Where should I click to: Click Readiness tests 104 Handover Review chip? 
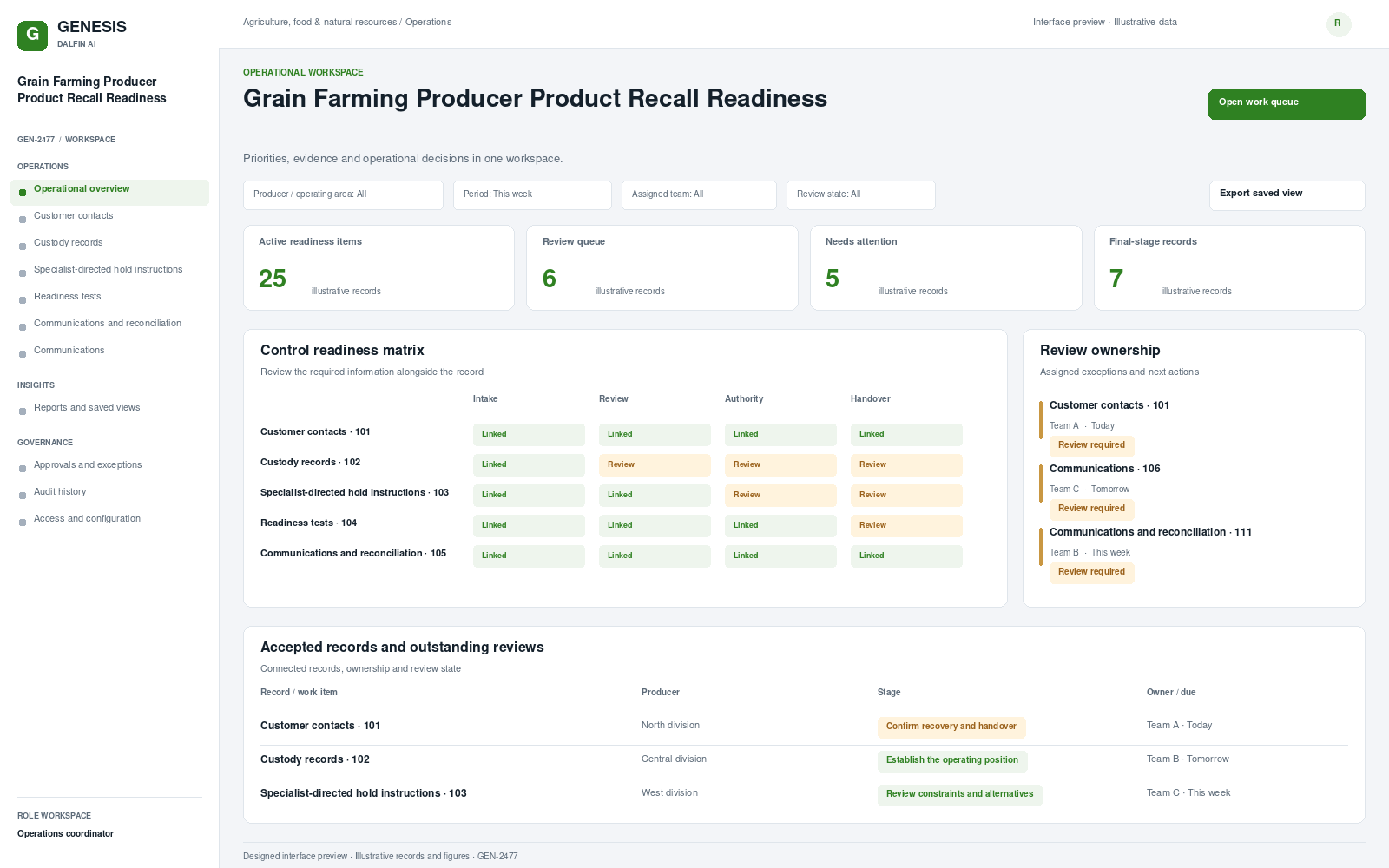pyautogui.click(x=906, y=526)
